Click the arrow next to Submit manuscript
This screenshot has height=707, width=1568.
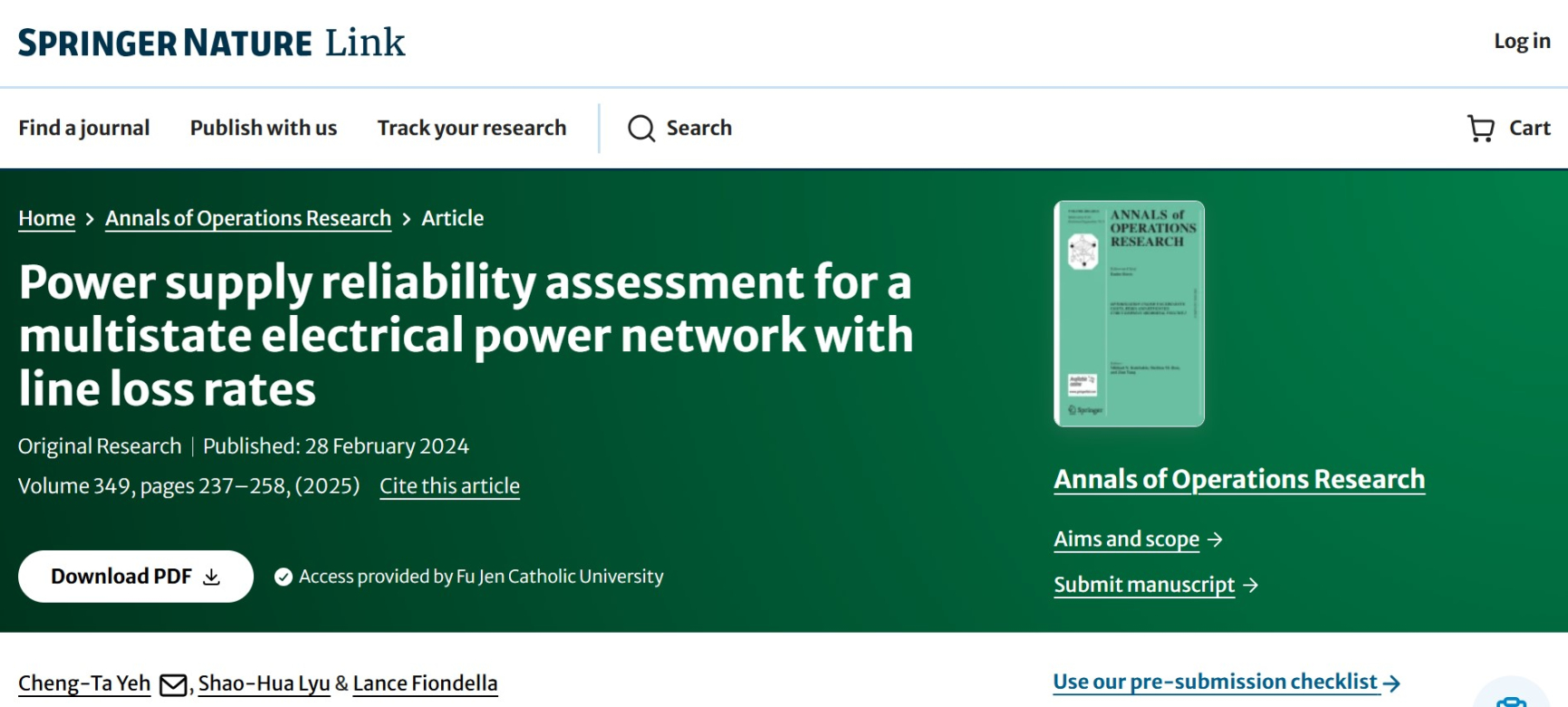[1251, 586]
